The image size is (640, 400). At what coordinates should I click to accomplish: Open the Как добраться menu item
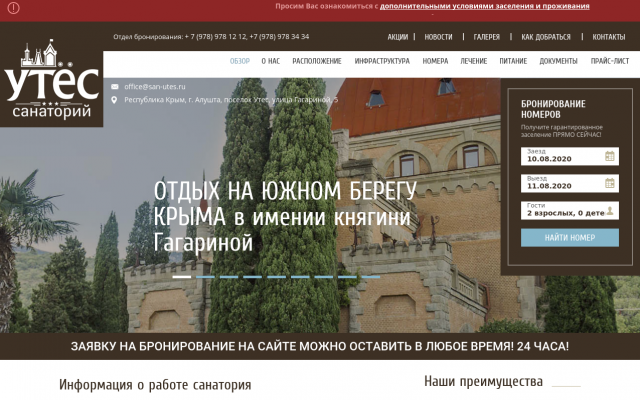pyautogui.click(x=546, y=37)
